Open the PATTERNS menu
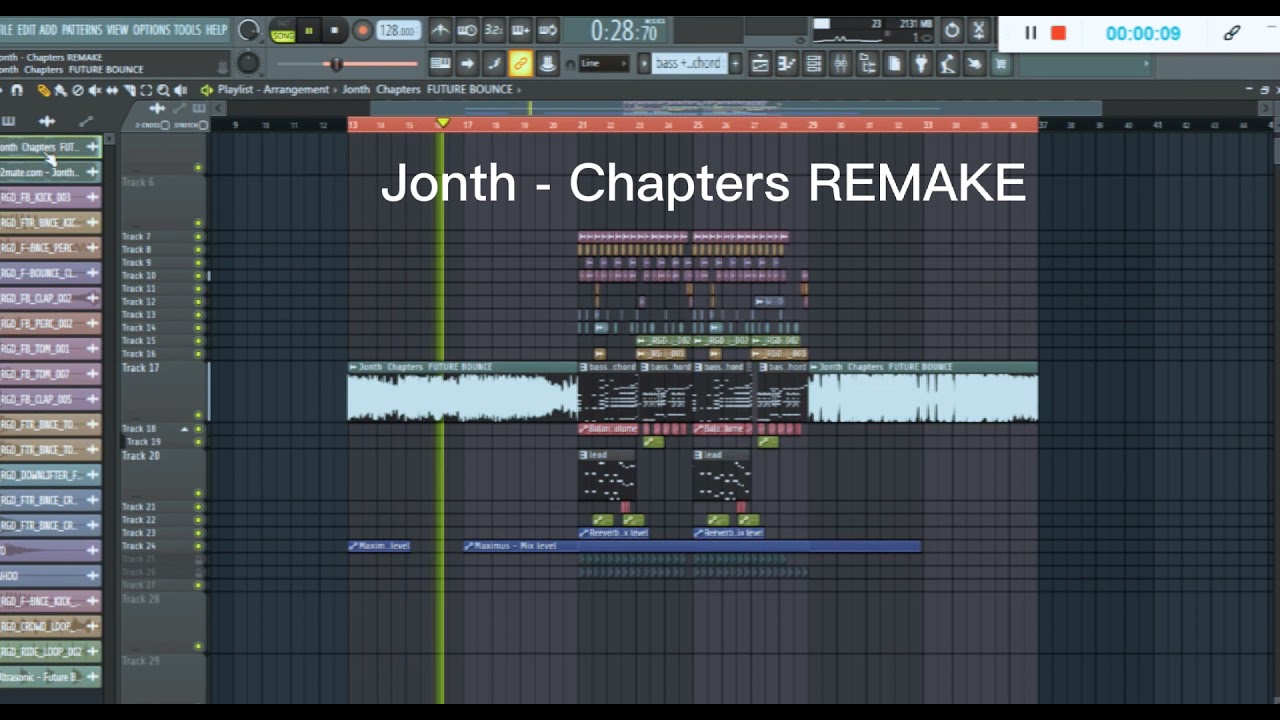 click(x=82, y=30)
